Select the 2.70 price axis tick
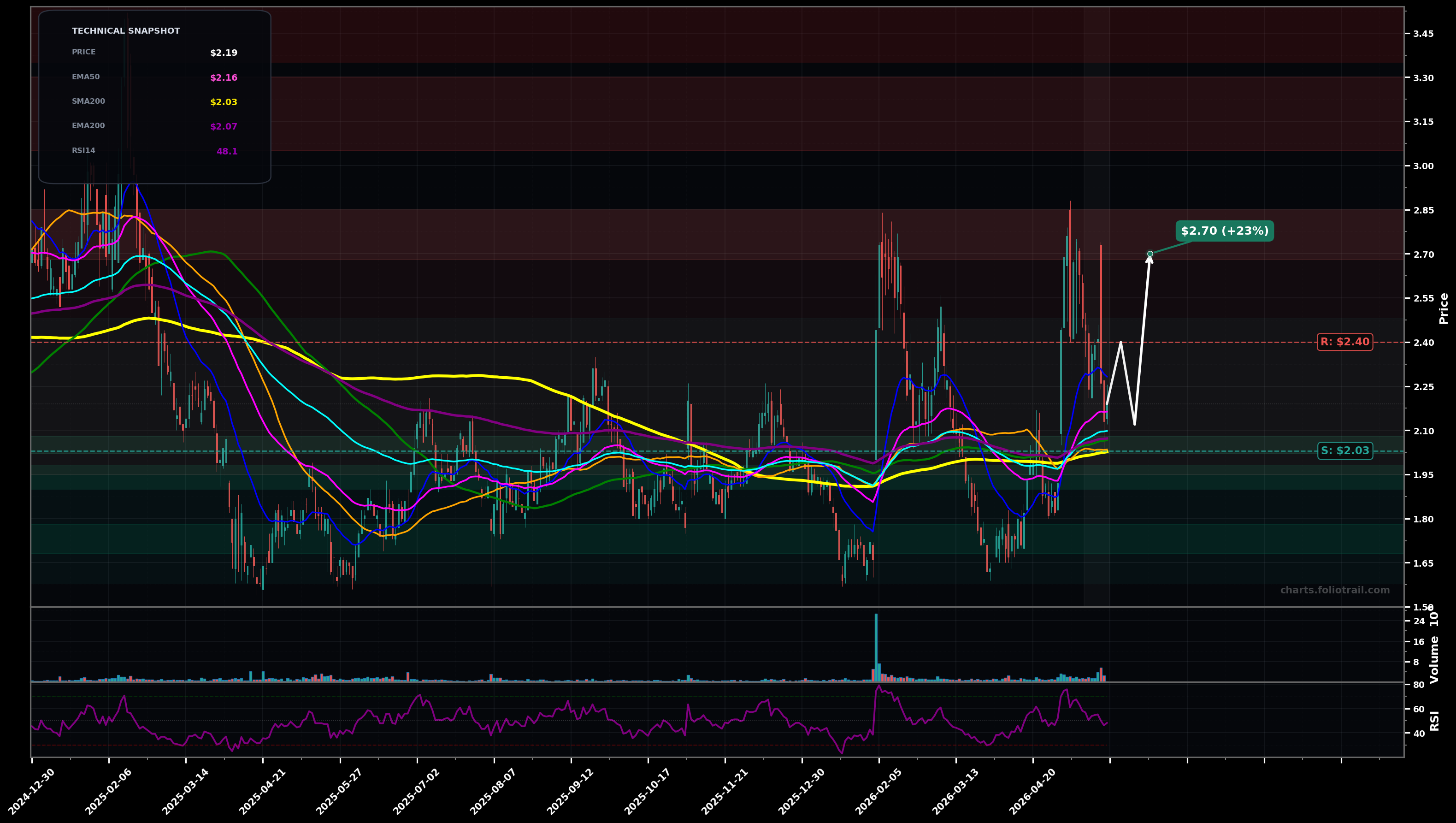The width and height of the screenshot is (1456, 823). click(1423, 255)
